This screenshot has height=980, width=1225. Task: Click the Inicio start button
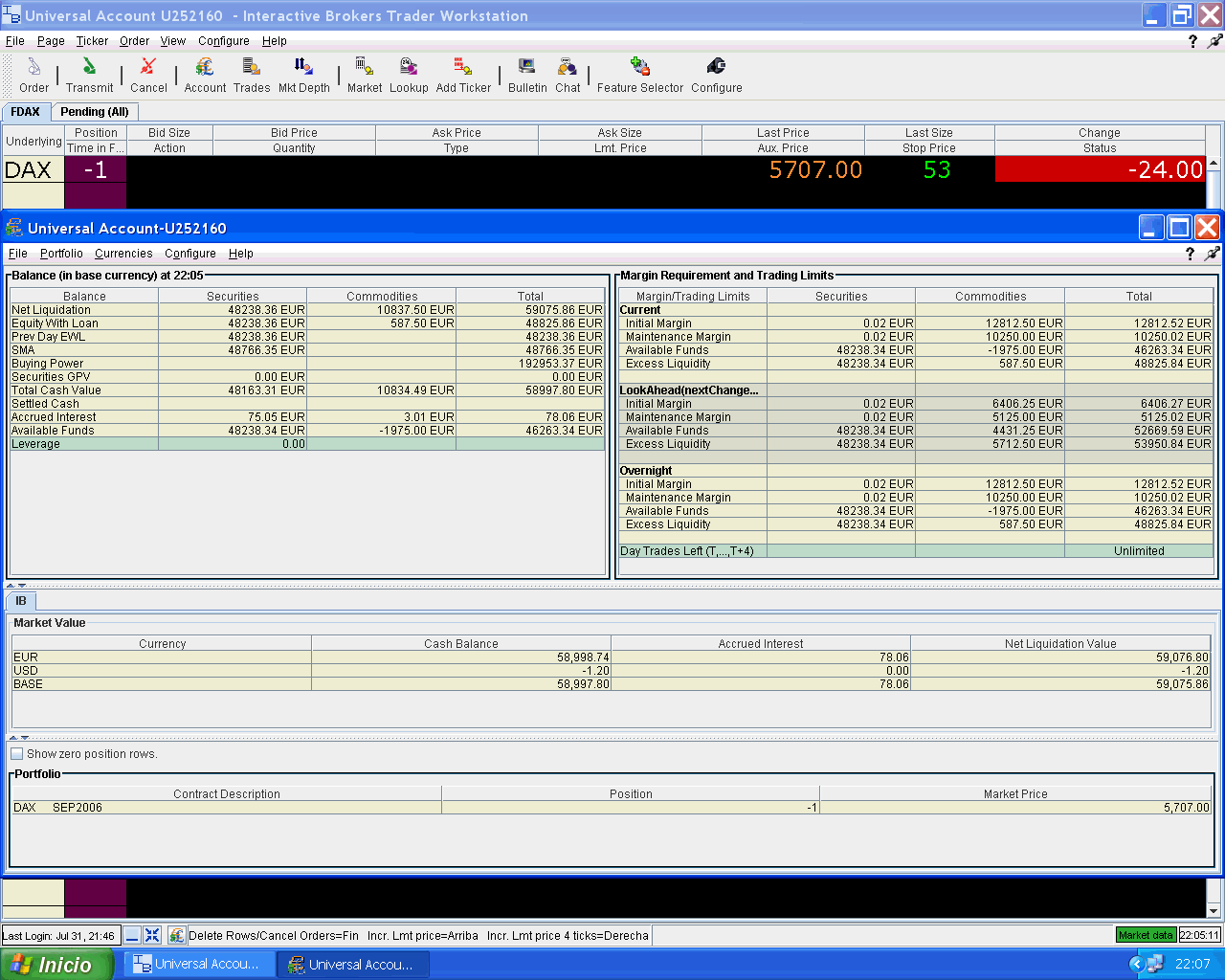[x=56, y=964]
